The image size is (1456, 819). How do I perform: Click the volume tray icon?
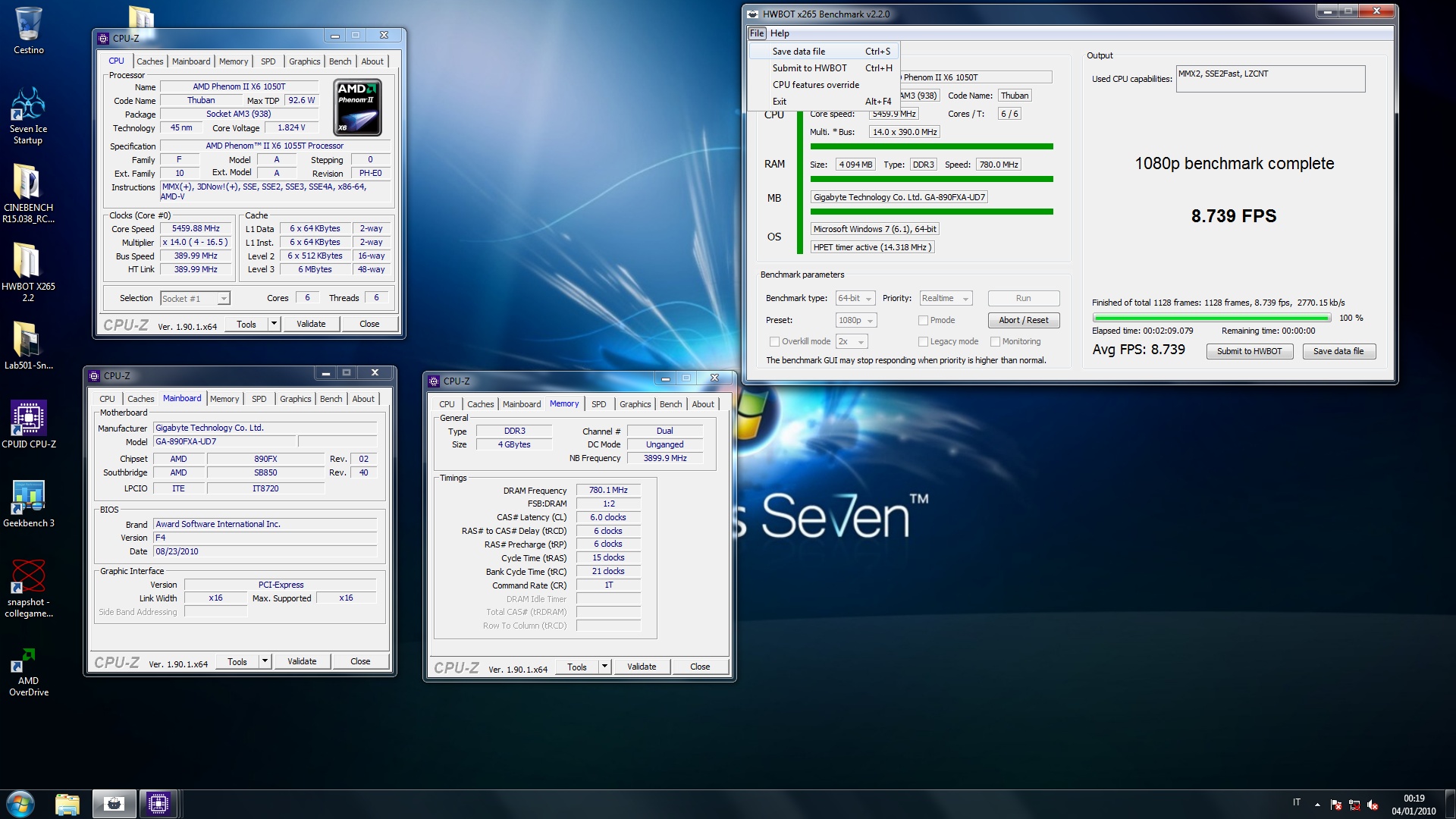[1372, 805]
